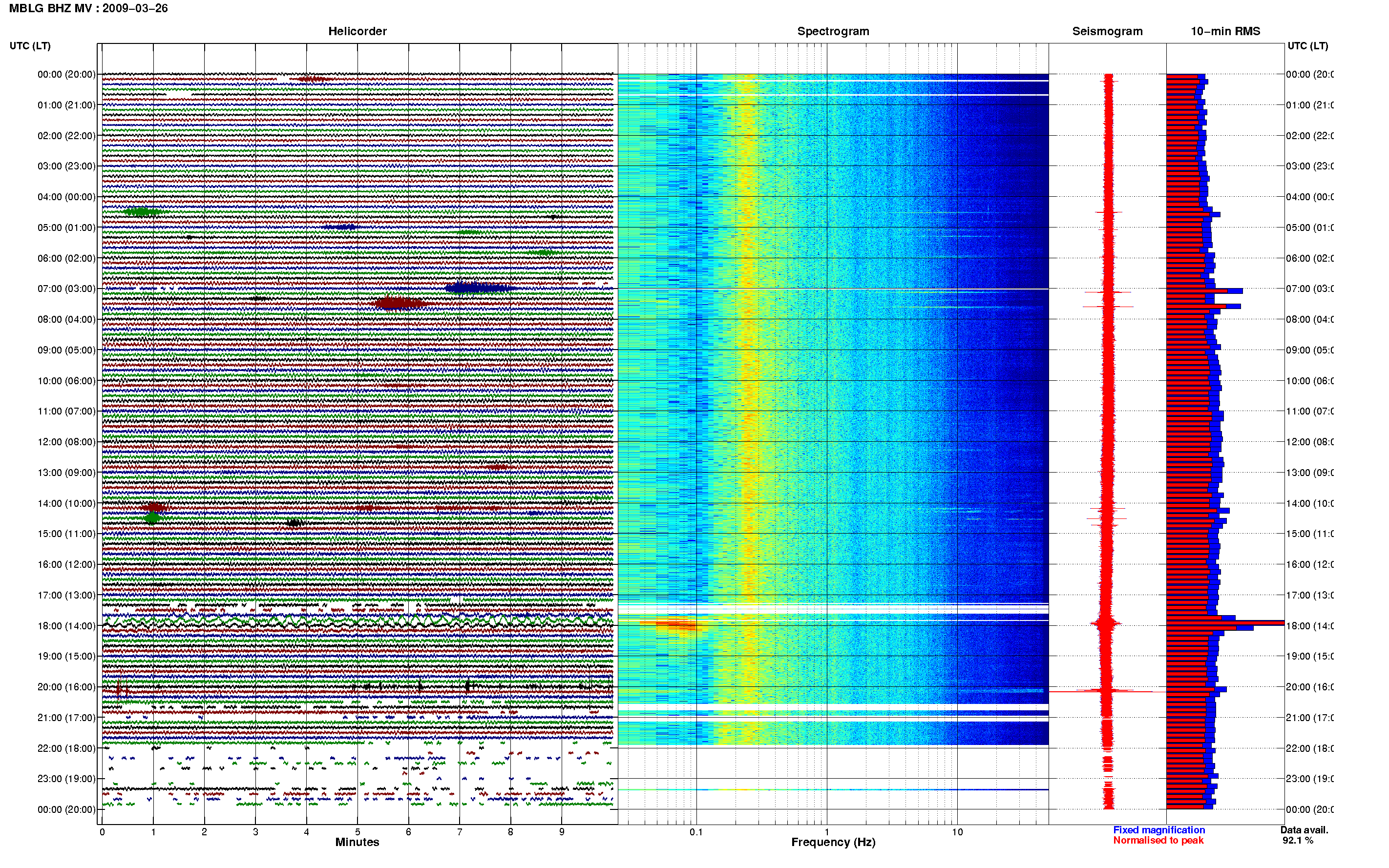
Task: Click the "7" tick on the Minutes axis
Action: point(460,832)
